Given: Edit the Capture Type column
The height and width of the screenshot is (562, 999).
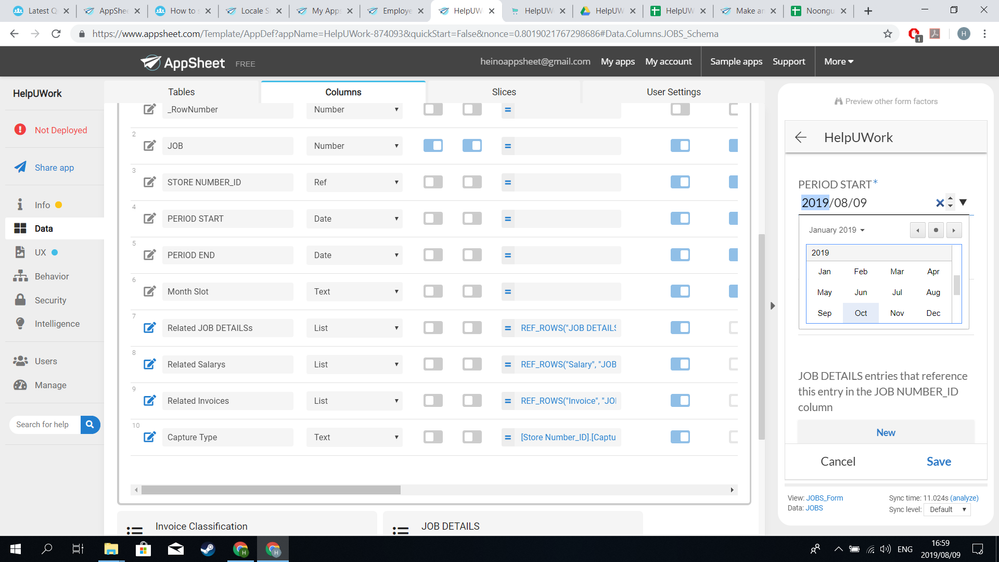Looking at the screenshot, I should [x=150, y=436].
